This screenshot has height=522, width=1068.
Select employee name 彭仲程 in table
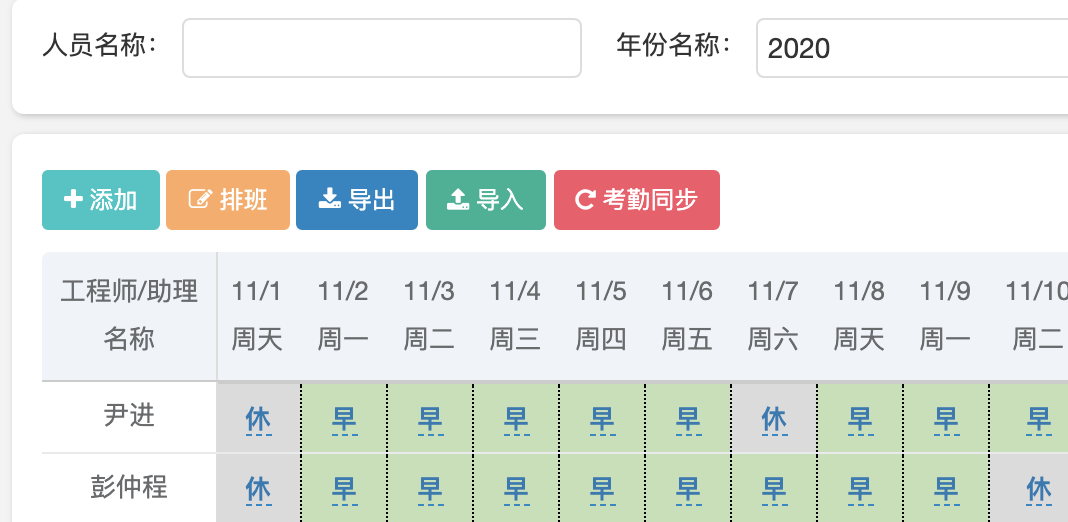tap(129, 488)
